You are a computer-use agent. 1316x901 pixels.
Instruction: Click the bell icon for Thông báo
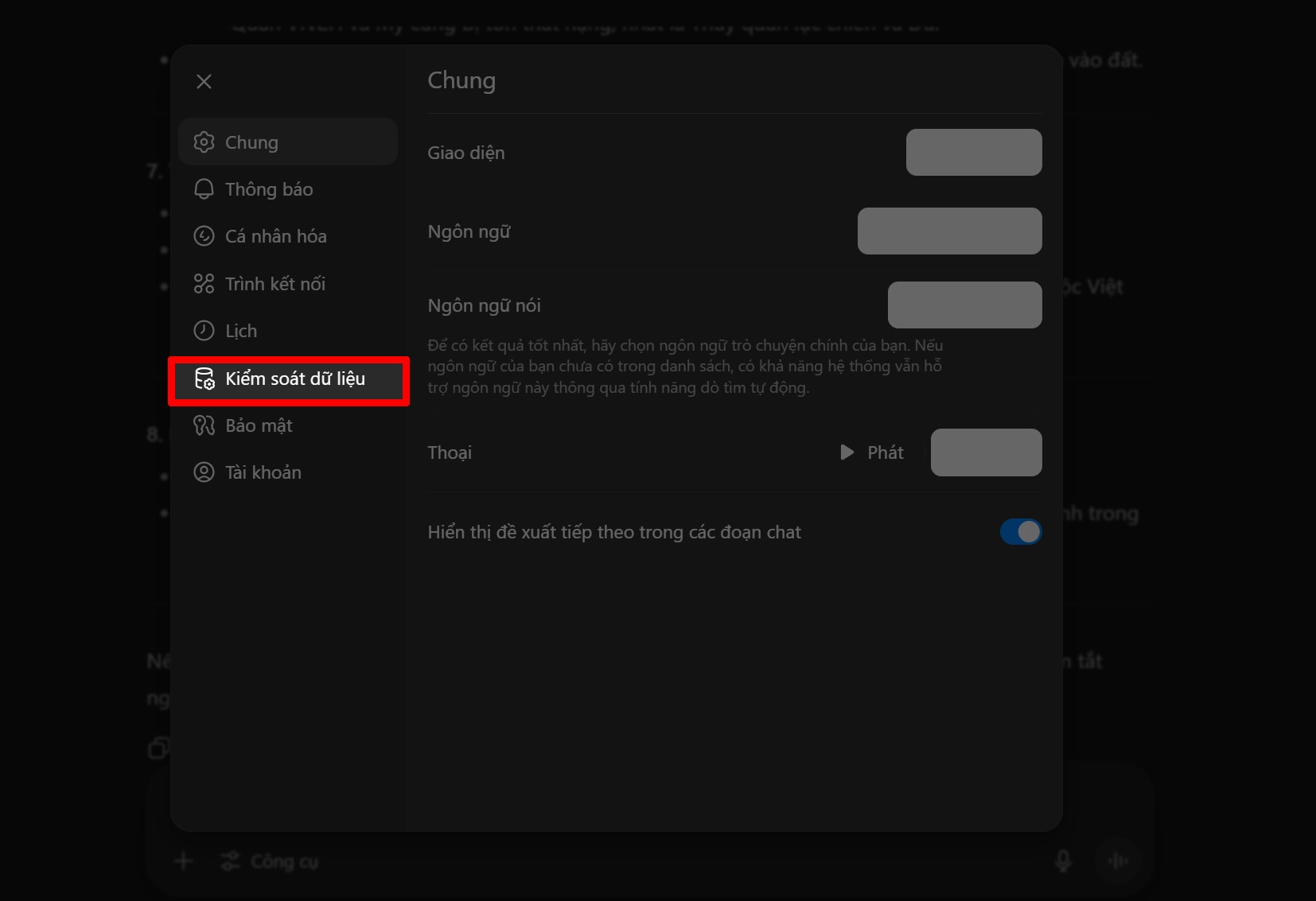[204, 189]
